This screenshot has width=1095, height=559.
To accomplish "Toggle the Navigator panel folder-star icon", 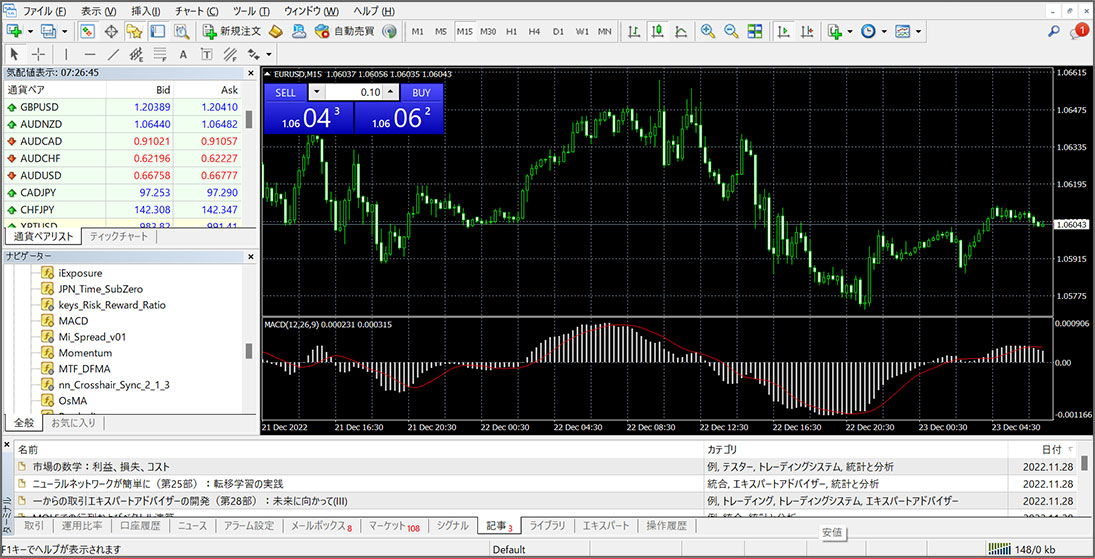I will click(134, 31).
